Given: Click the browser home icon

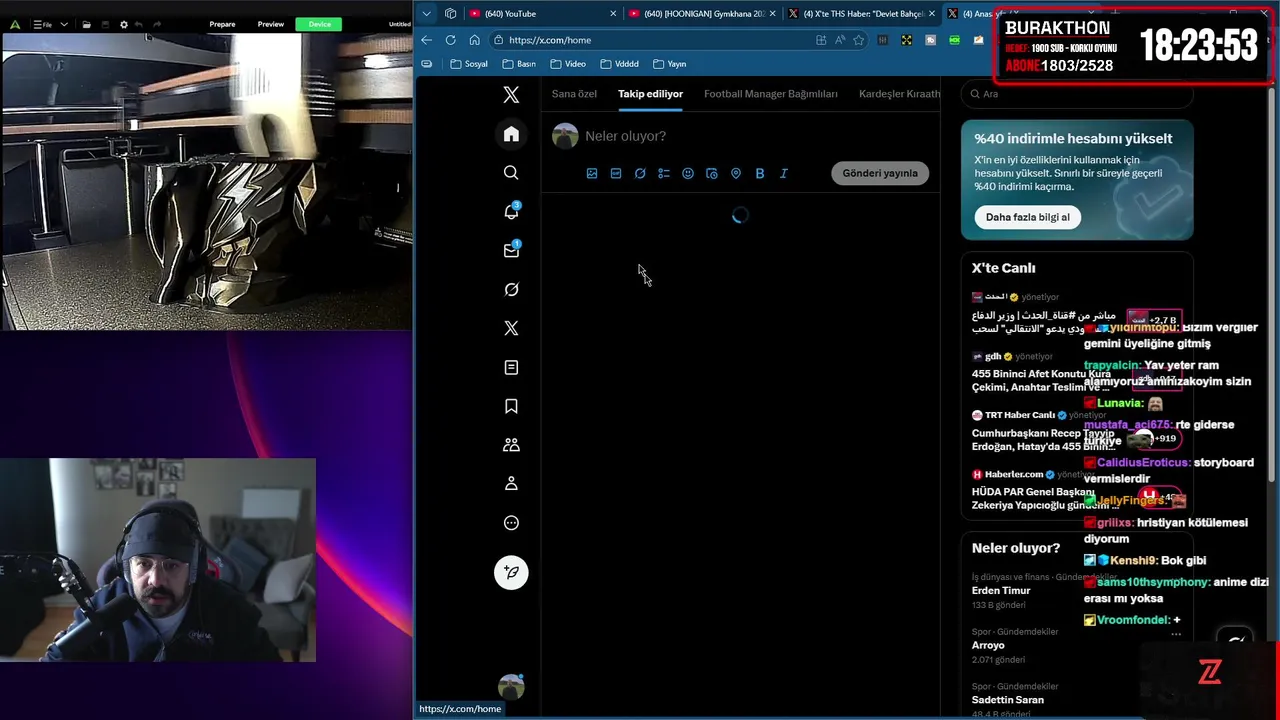Looking at the screenshot, I should click(475, 40).
